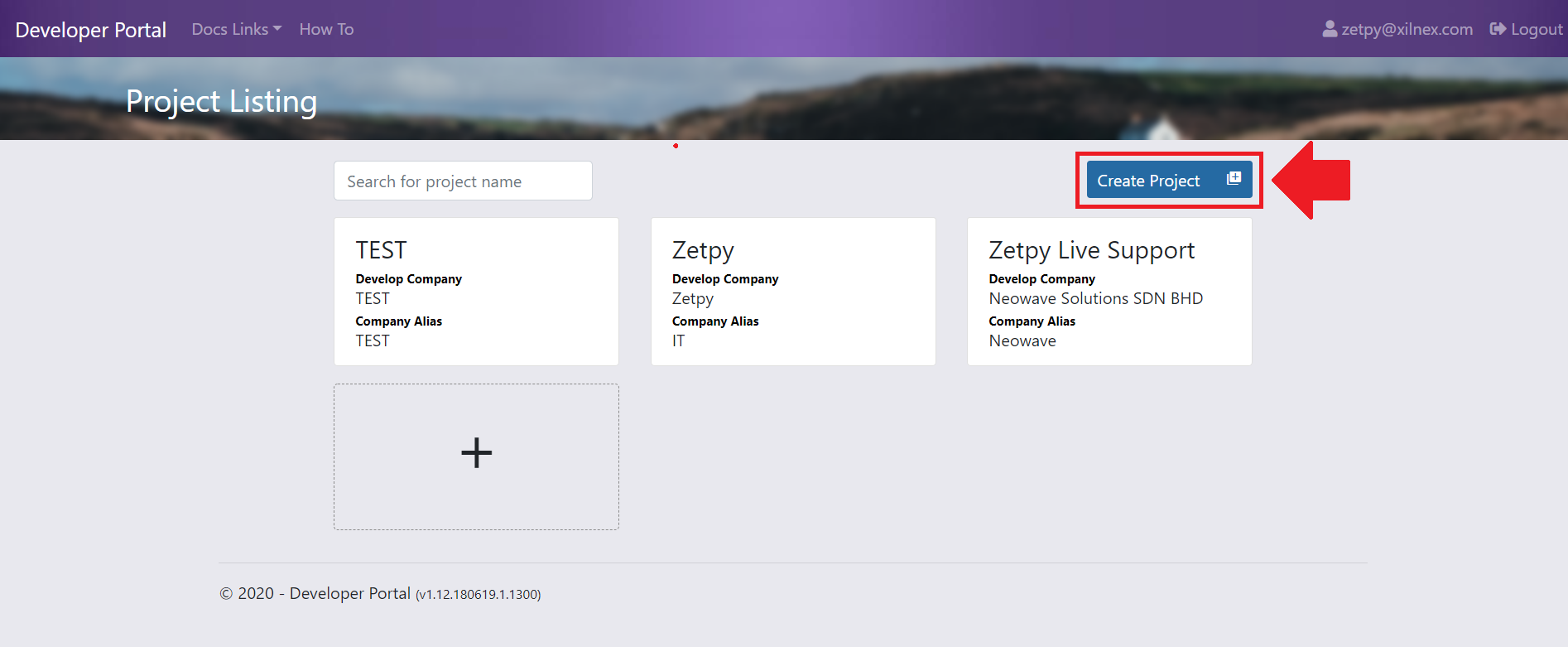Select the Neowave Solutions SDN BHD text
Screen dimensions: 1568x647
pyautogui.click(x=1095, y=298)
